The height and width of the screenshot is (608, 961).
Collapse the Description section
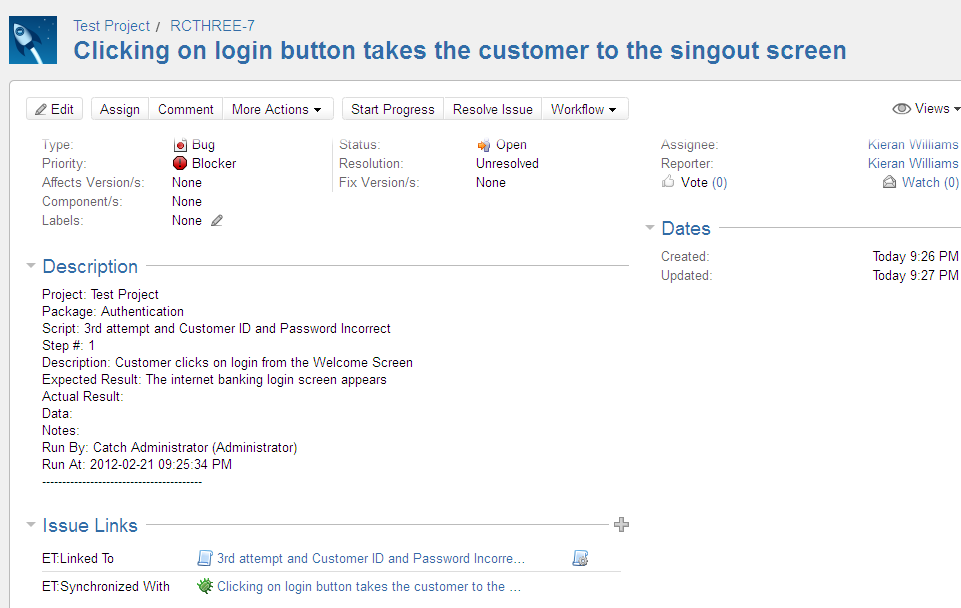(x=31, y=266)
